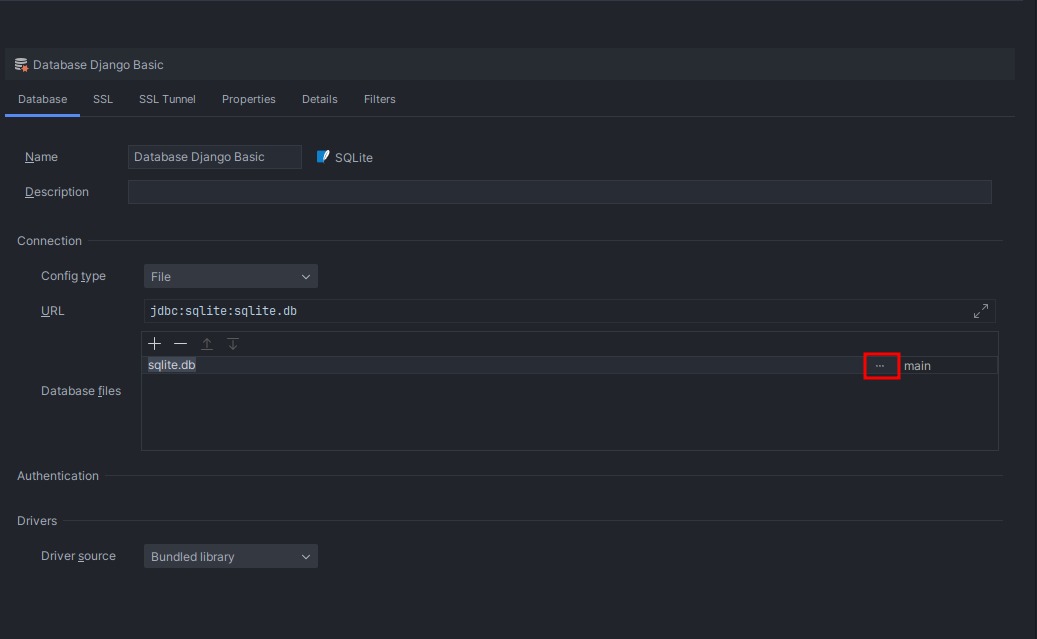This screenshot has width=1037, height=639.
Task: Expand the URL field editor icon
Action: click(x=981, y=311)
